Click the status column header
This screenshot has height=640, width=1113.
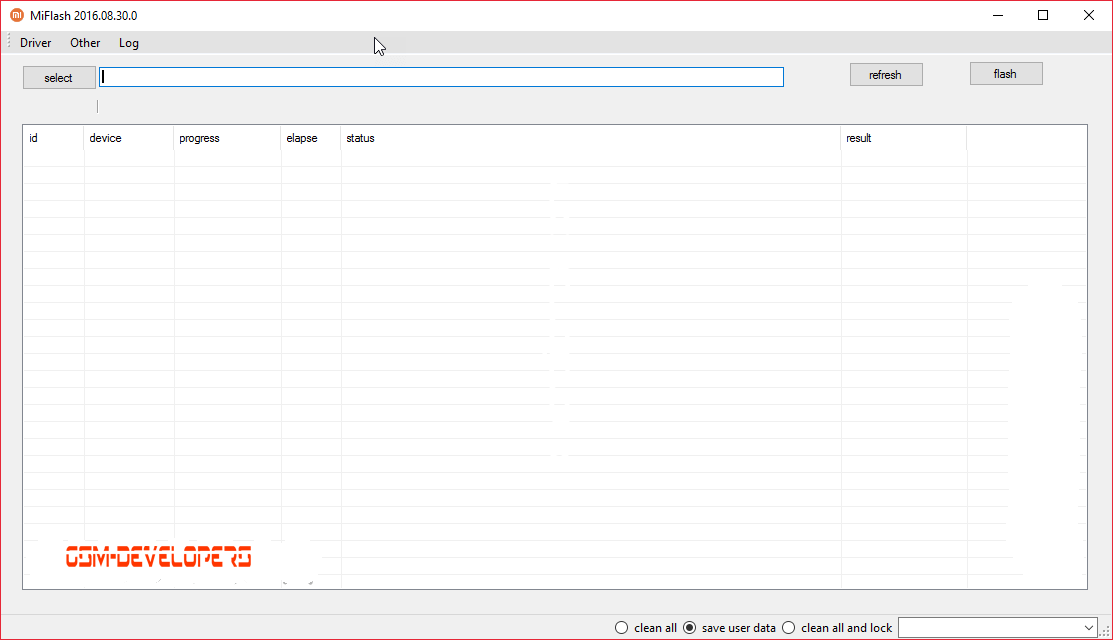591,138
